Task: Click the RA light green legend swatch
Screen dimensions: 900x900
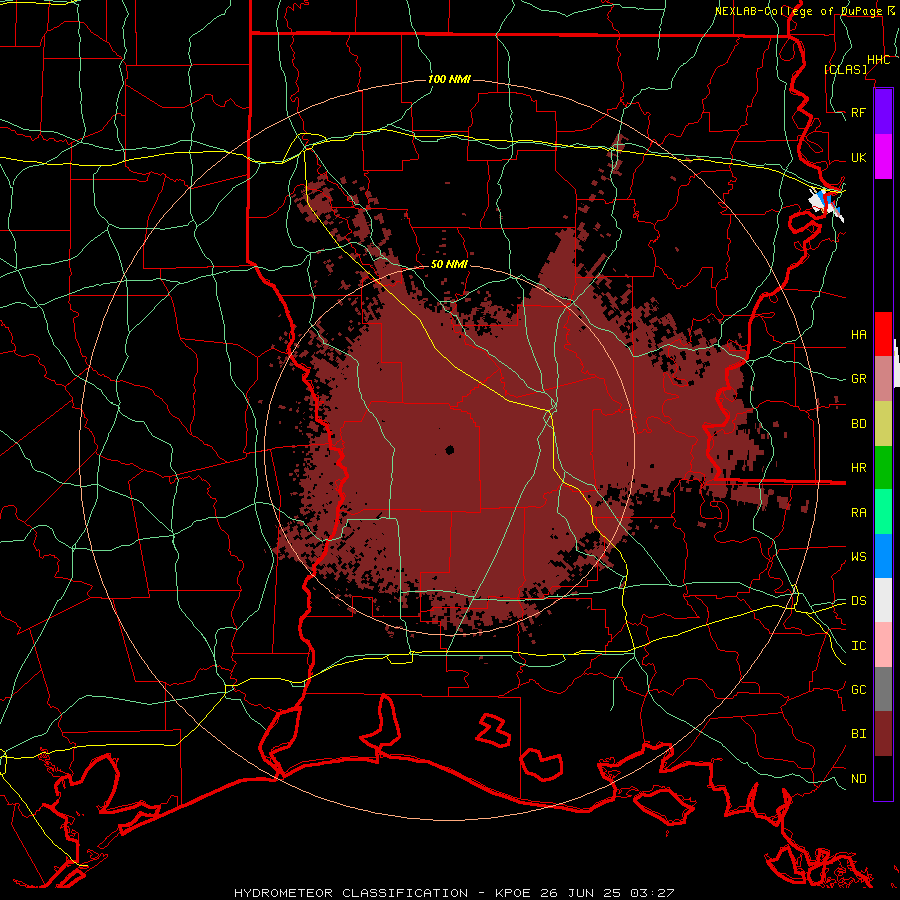Action: [x=883, y=512]
